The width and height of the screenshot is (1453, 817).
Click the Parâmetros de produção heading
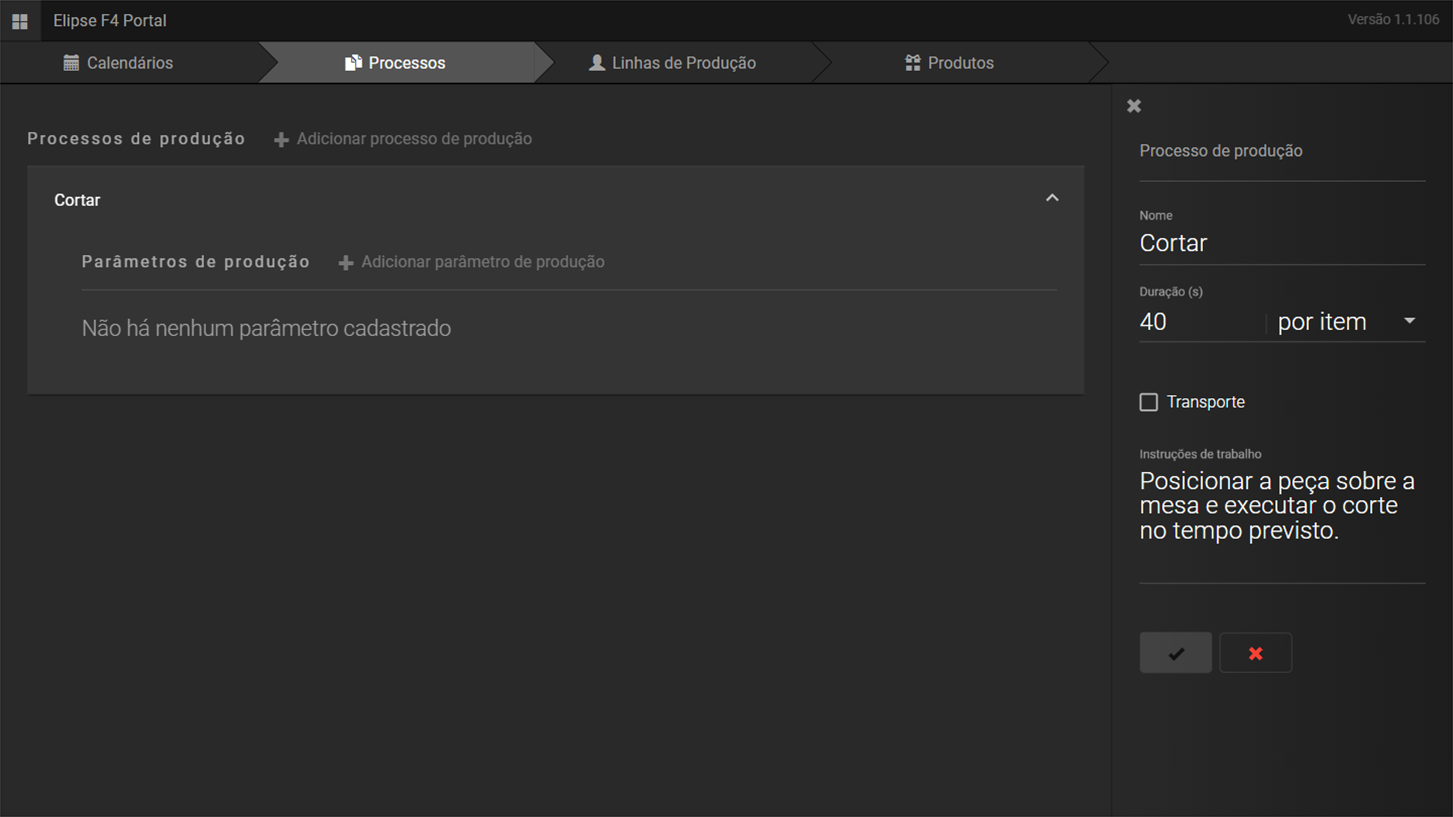196,262
